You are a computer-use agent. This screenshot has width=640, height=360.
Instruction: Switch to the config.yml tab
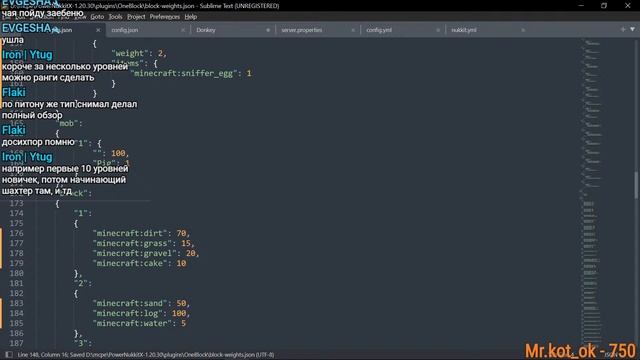(379, 30)
